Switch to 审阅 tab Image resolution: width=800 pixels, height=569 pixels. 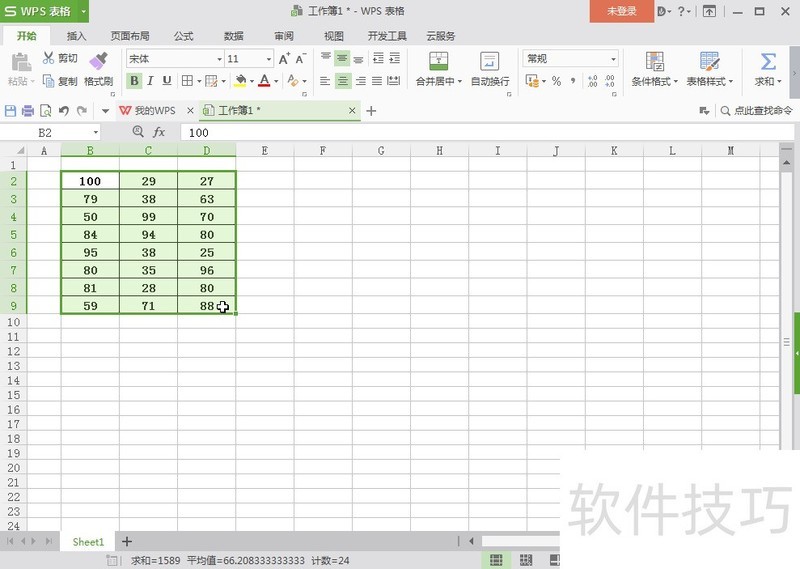(284, 36)
